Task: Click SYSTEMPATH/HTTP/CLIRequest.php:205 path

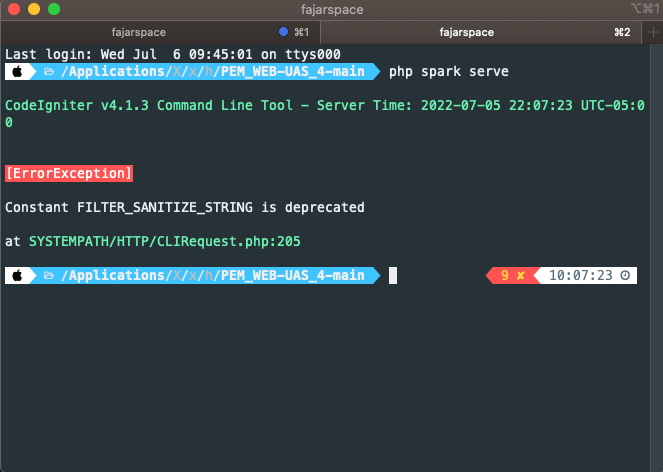Action: pos(164,241)
